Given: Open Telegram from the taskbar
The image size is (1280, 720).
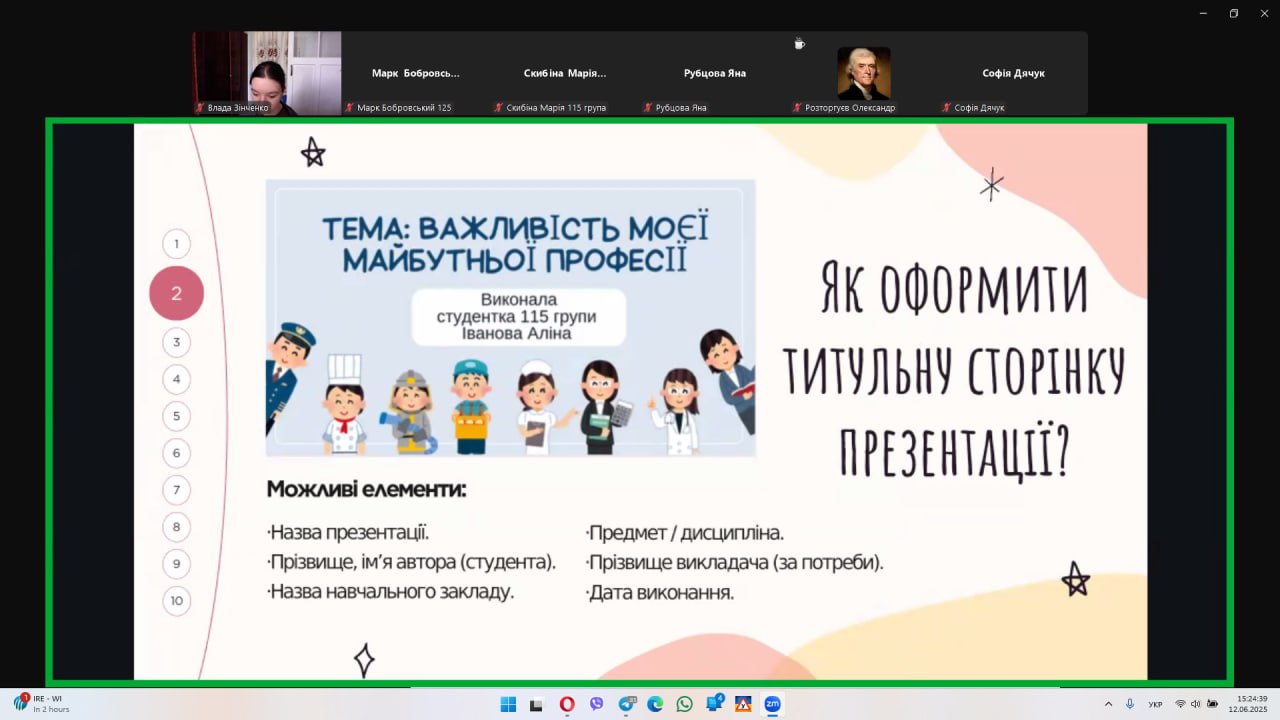Looking at the screenshot, I should click(627, 704).
